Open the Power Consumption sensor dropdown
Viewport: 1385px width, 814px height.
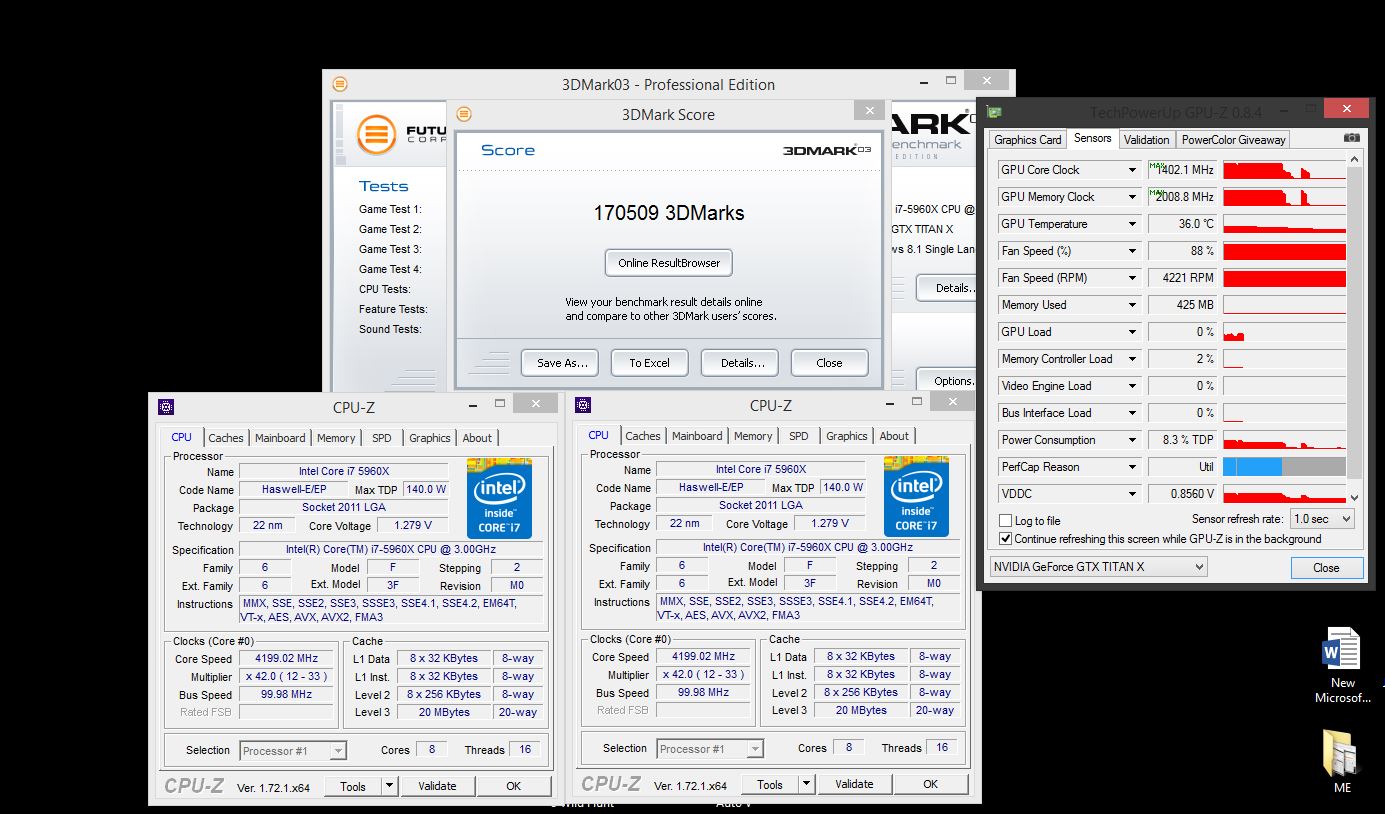tap(1132, 440)
